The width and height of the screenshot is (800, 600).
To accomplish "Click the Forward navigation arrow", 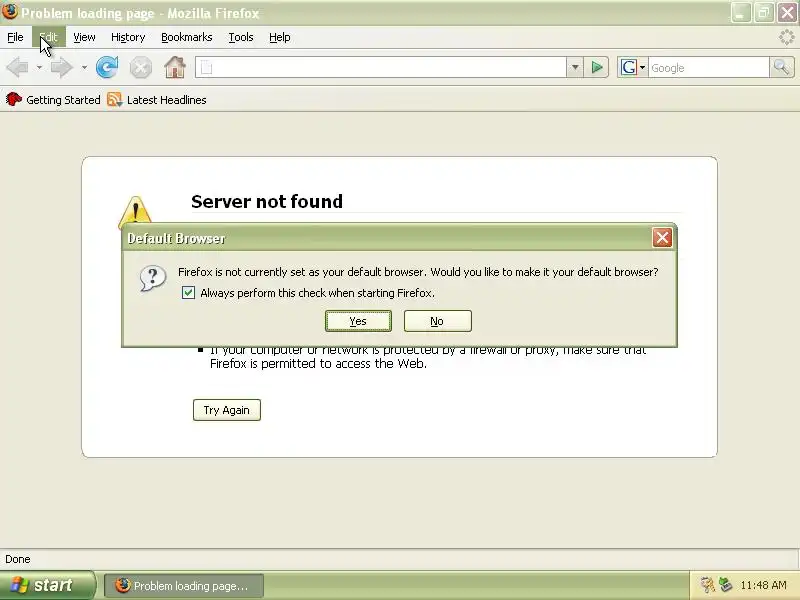I will click(62, 67).
